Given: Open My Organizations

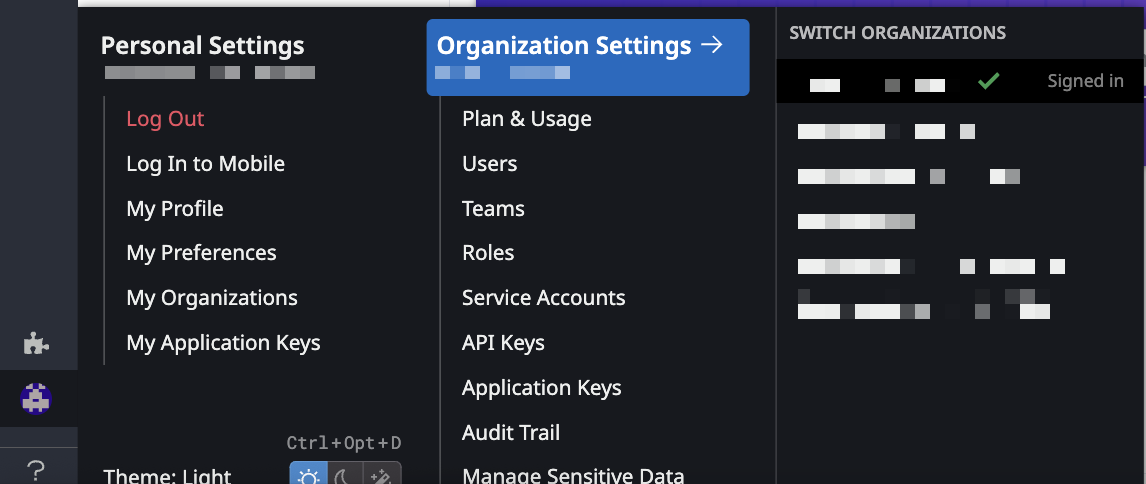Looking at the screenshot, I should pos(212,298).
